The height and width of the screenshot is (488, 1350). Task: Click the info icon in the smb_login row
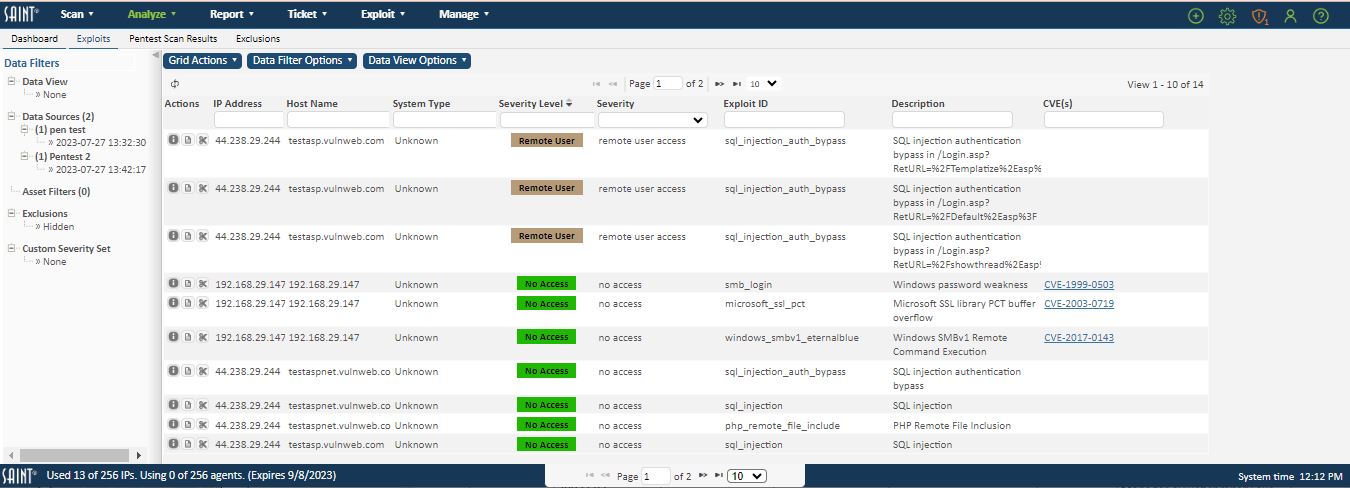tap(173, 284)
